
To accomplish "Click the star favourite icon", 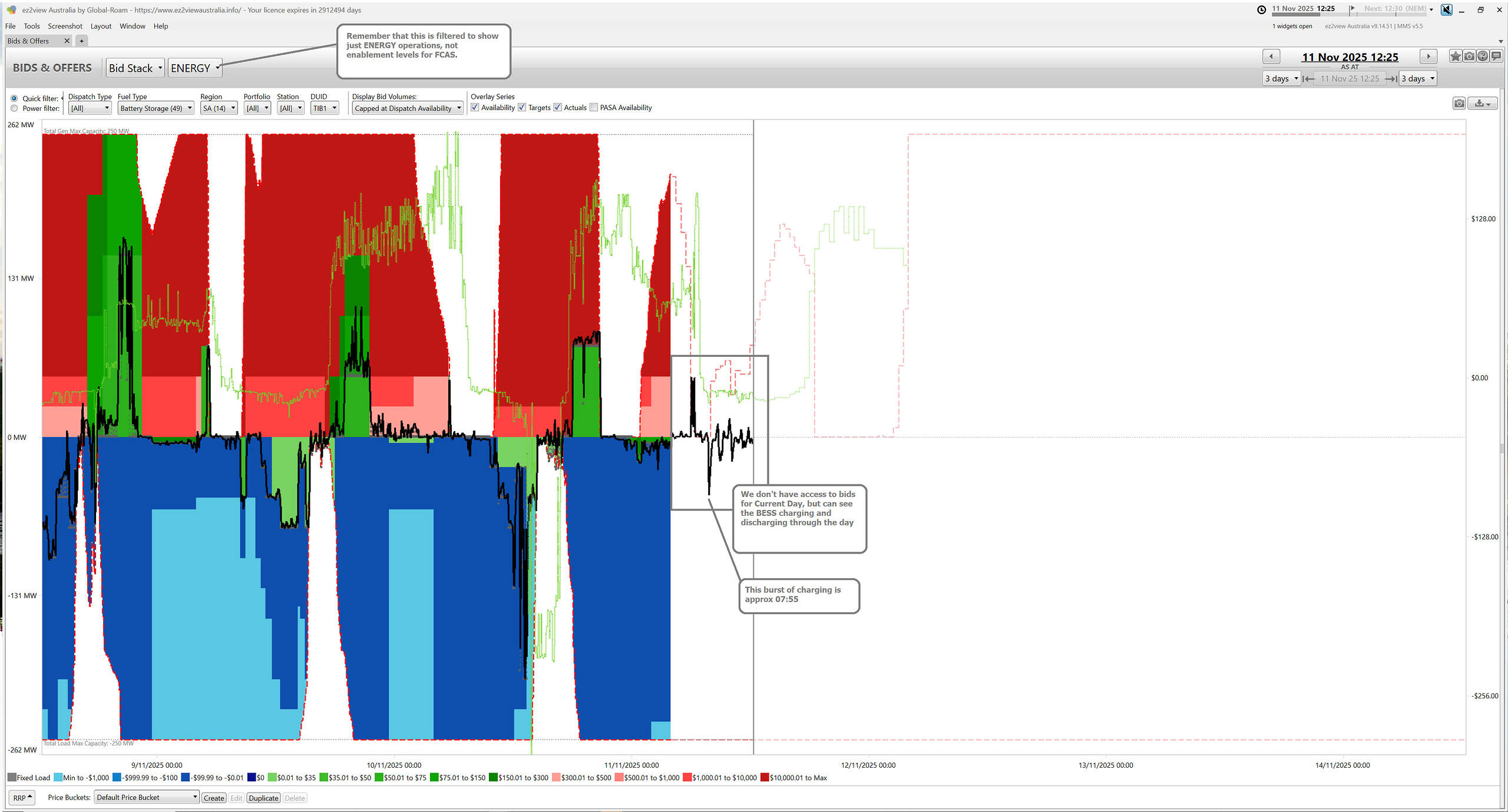I will point(1456,57).
